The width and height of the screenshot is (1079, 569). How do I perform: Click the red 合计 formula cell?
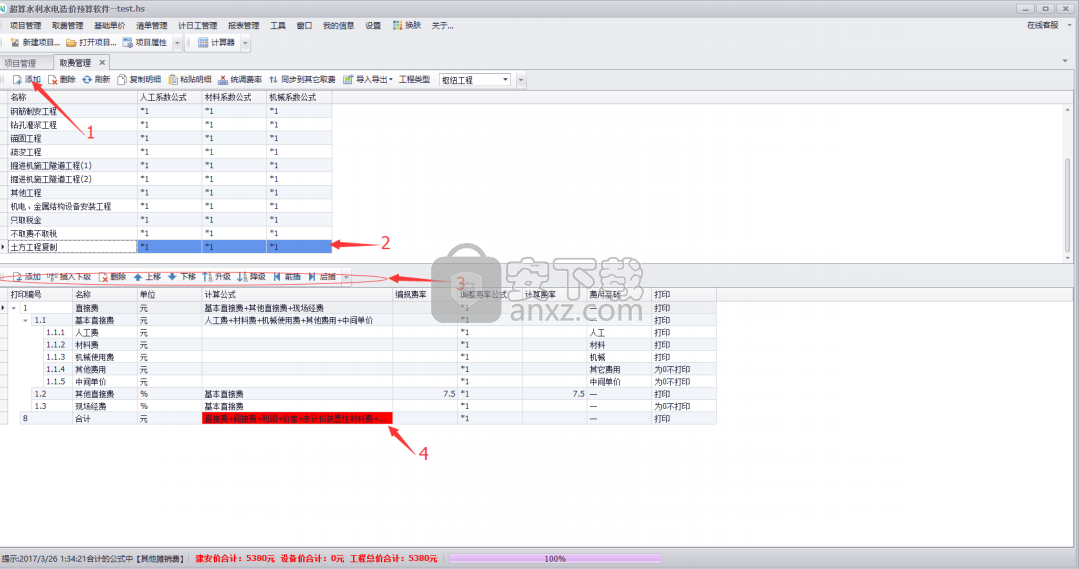point(297,418)
